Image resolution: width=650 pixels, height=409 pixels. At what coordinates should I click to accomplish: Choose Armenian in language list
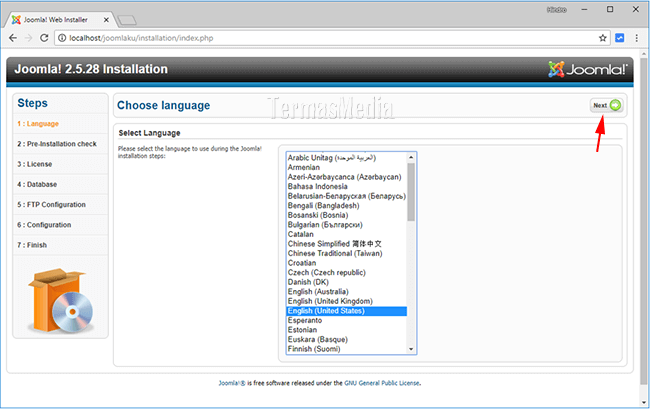(x=347, y=167)
